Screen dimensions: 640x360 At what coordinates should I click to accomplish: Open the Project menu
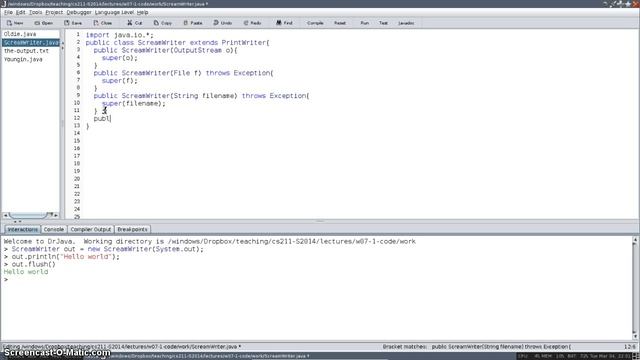pos(54,12)
